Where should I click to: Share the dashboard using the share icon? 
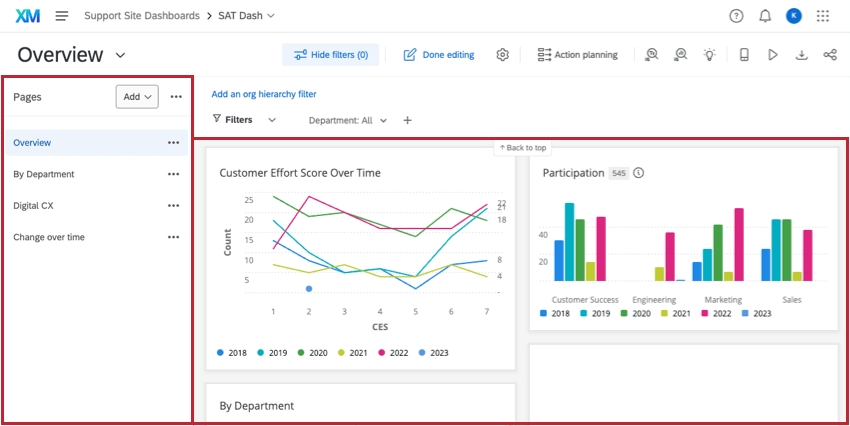(x=830, y=55)
